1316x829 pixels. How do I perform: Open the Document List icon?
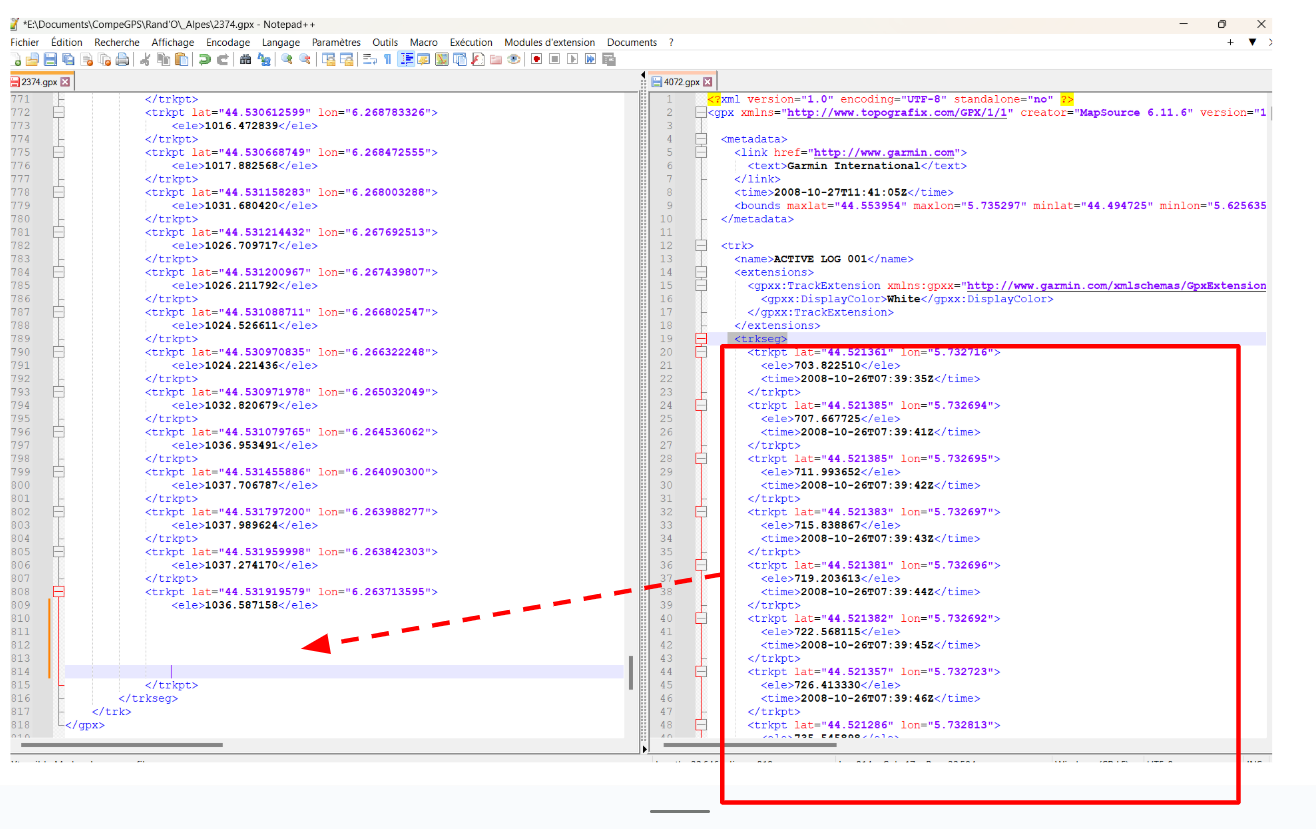(458, 59)
